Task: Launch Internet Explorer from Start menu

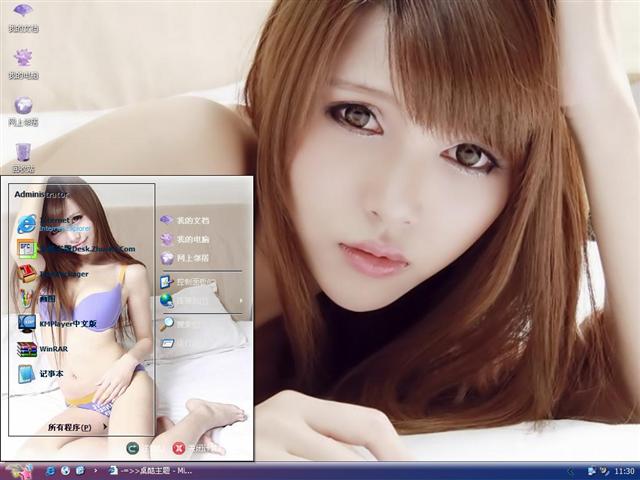Action: point(54,224)
